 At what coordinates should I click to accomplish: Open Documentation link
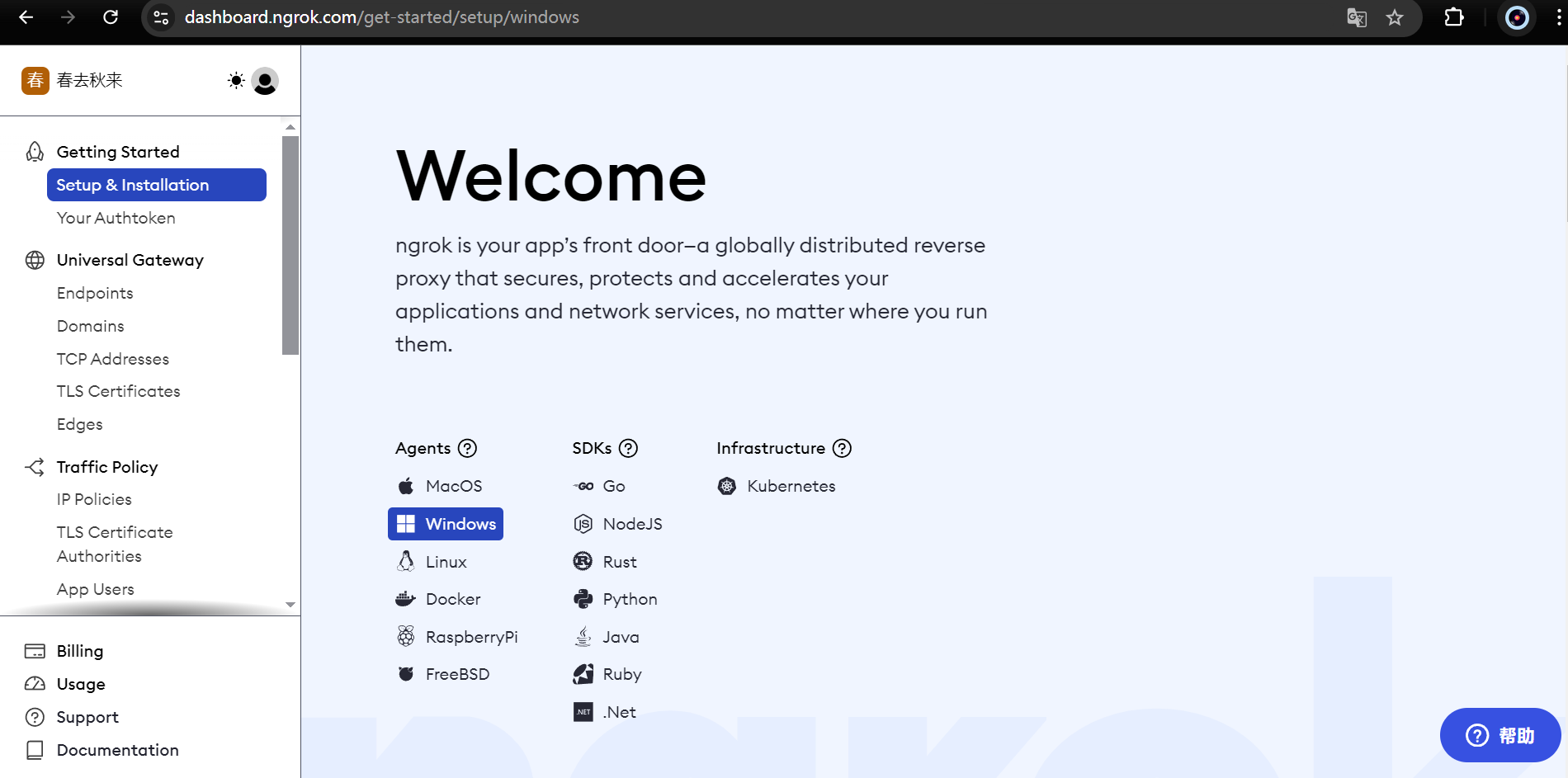118,750
